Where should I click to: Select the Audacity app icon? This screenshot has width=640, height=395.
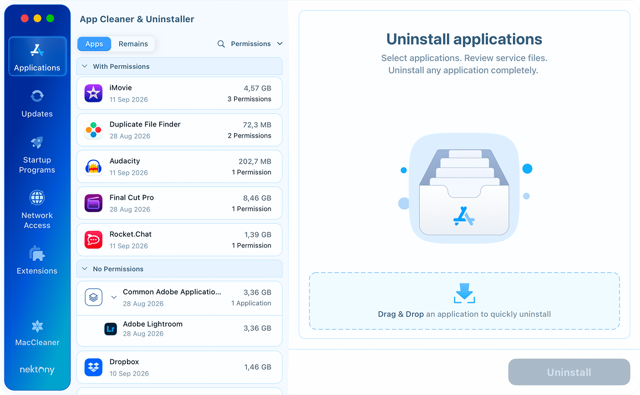[93, 166]
